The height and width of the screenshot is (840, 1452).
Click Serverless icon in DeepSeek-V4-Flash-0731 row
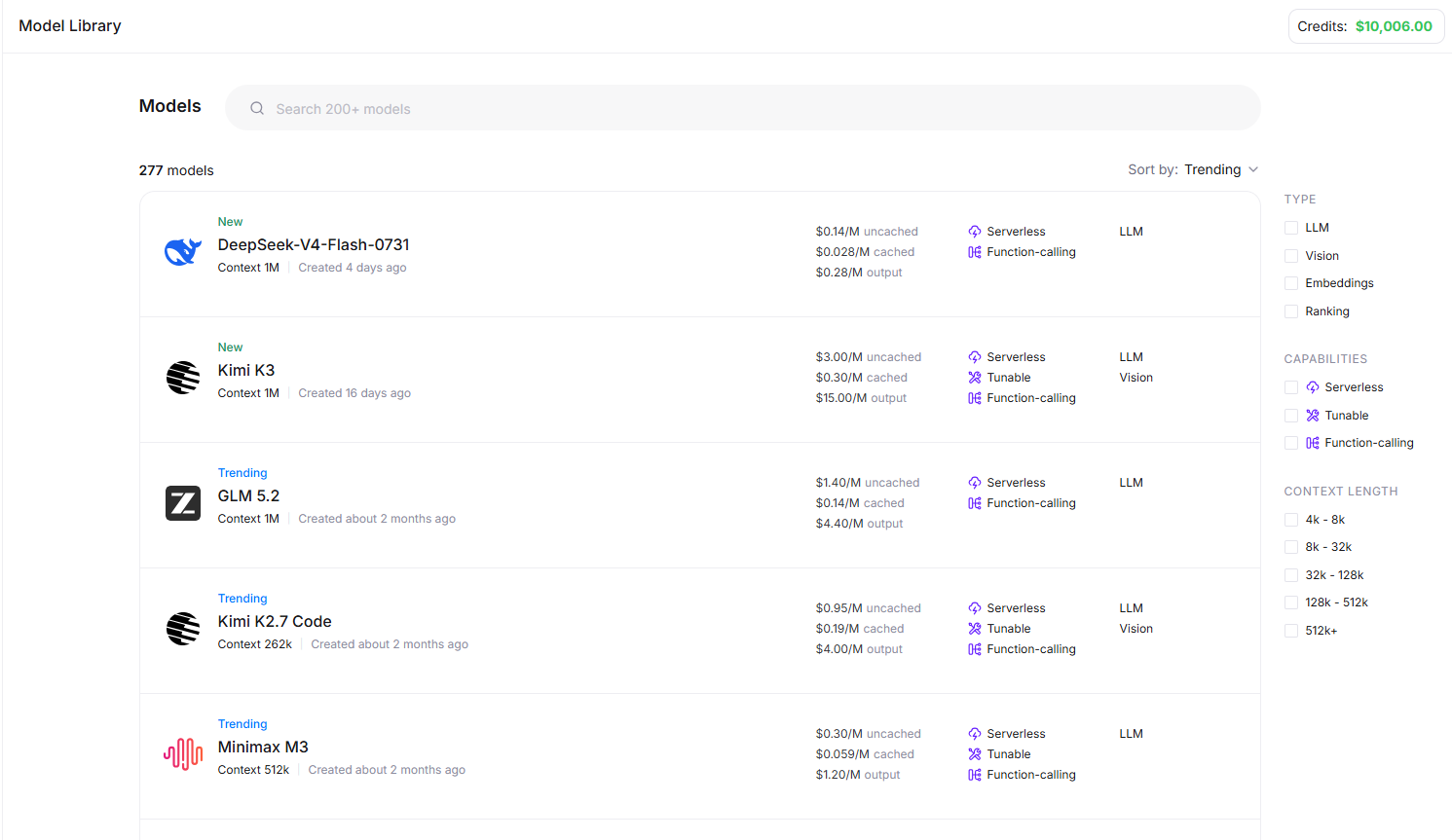pos(975,232)
